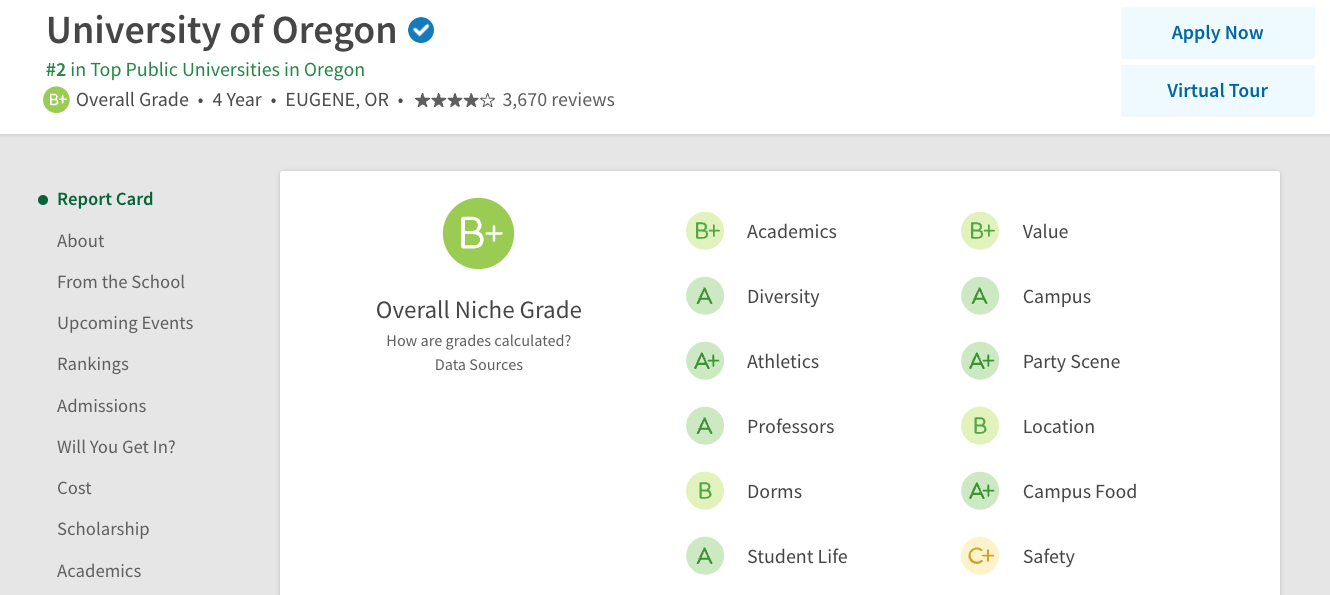Click the small B+ badge beside Overall Grade

(x=56, y=100)
